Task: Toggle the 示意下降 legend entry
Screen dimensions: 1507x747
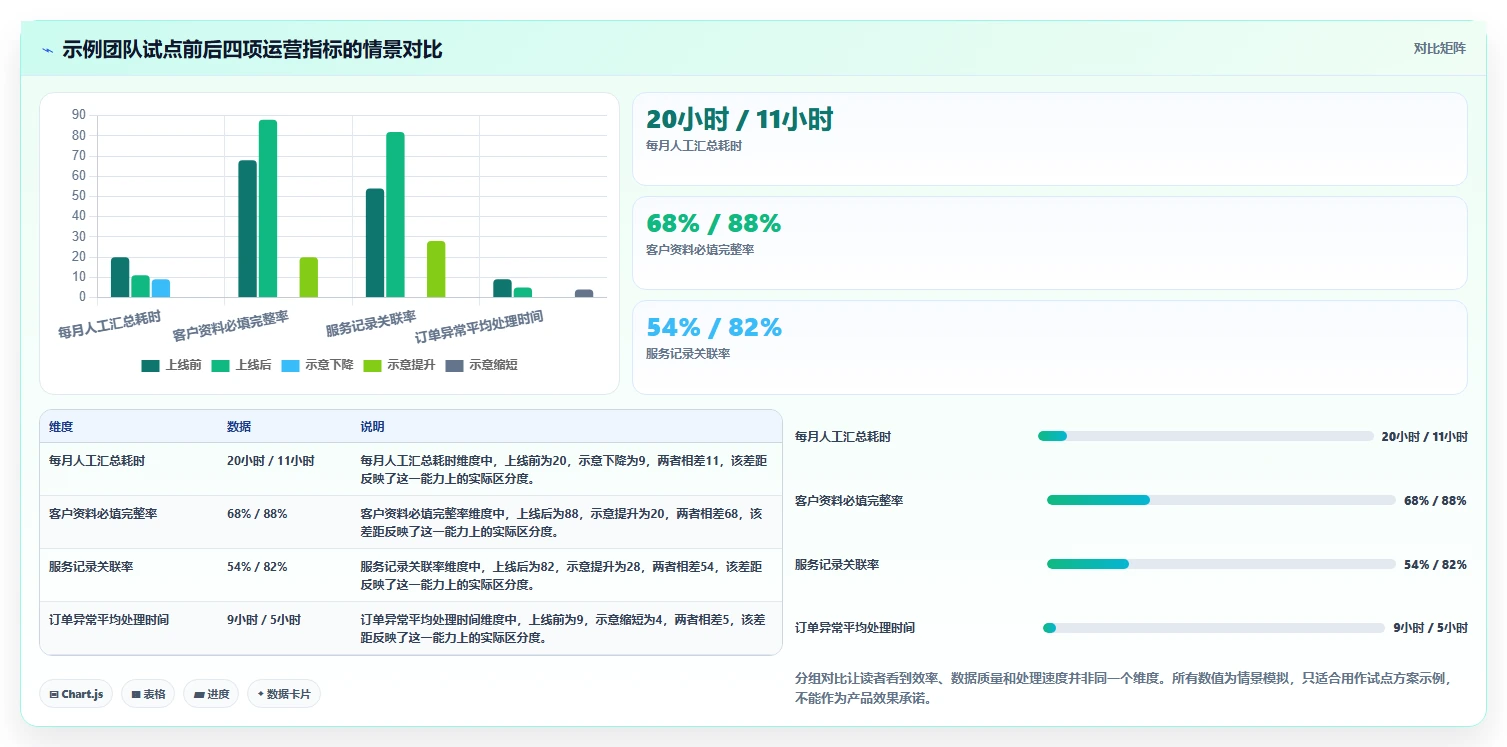Action: tap(317, 365)
